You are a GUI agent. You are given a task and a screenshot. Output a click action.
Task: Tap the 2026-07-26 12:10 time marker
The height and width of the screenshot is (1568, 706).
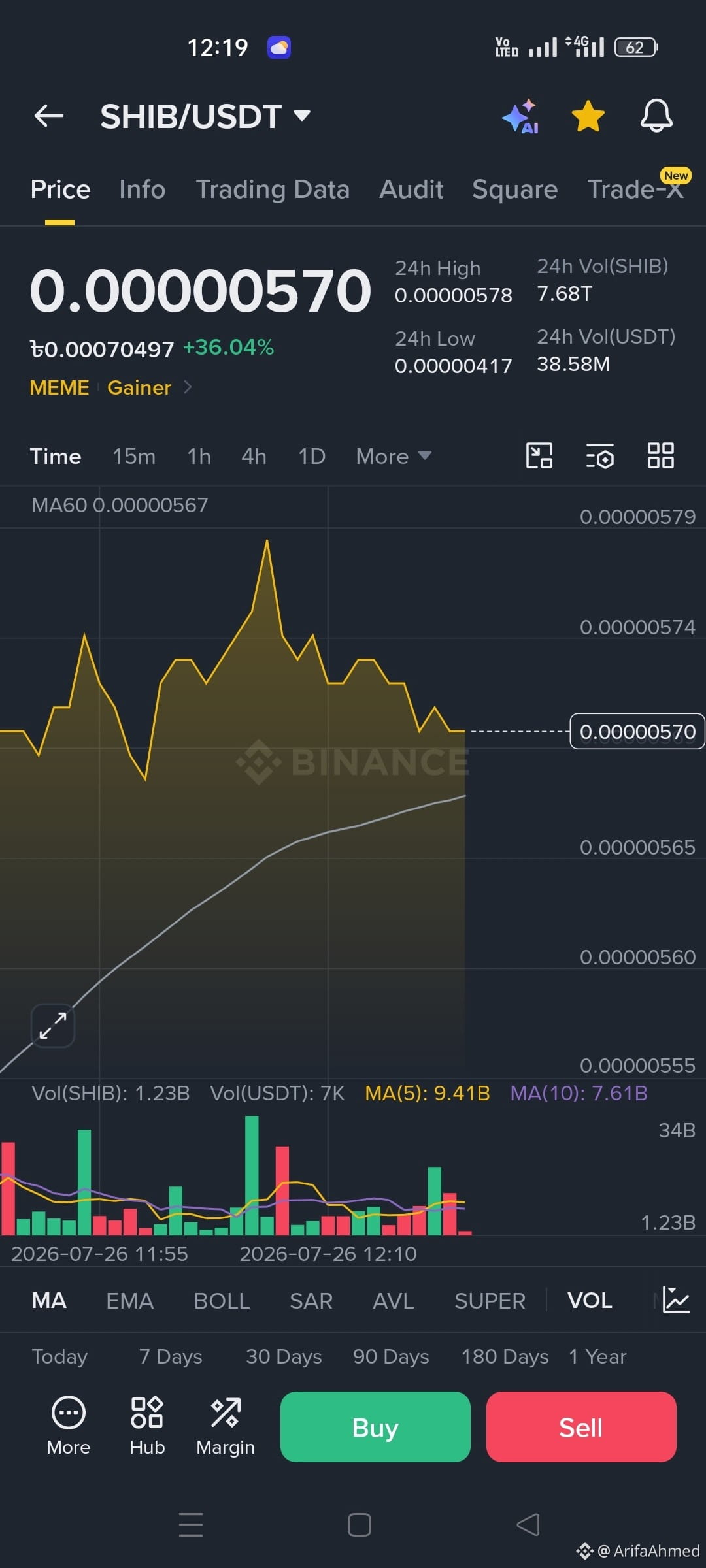328,1254
